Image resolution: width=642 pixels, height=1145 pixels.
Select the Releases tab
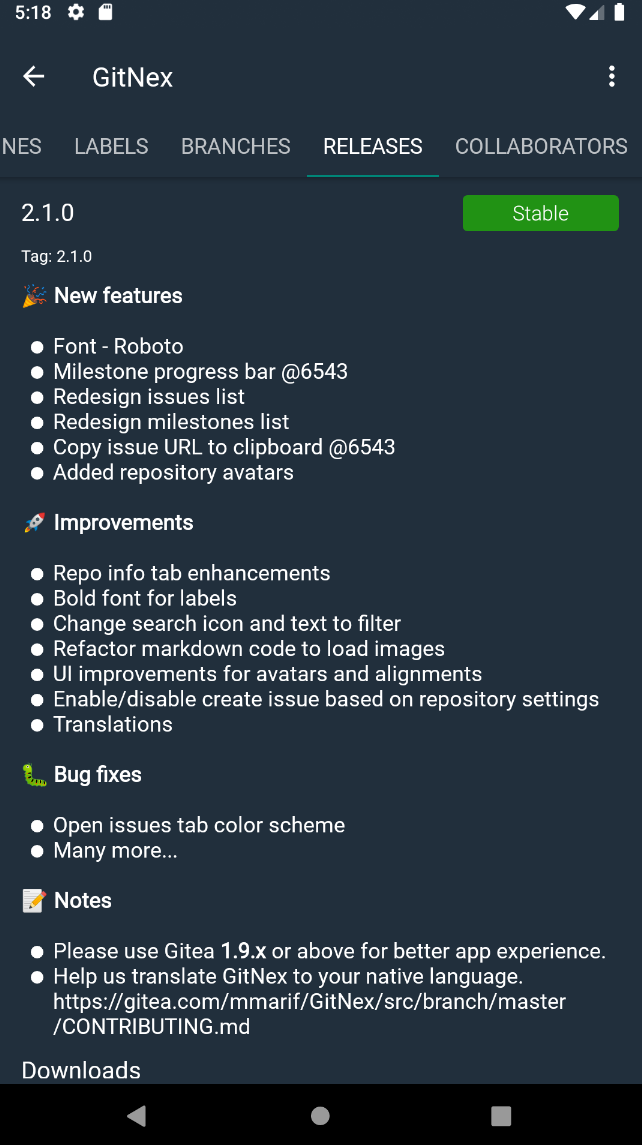click(x=373, y=146)
